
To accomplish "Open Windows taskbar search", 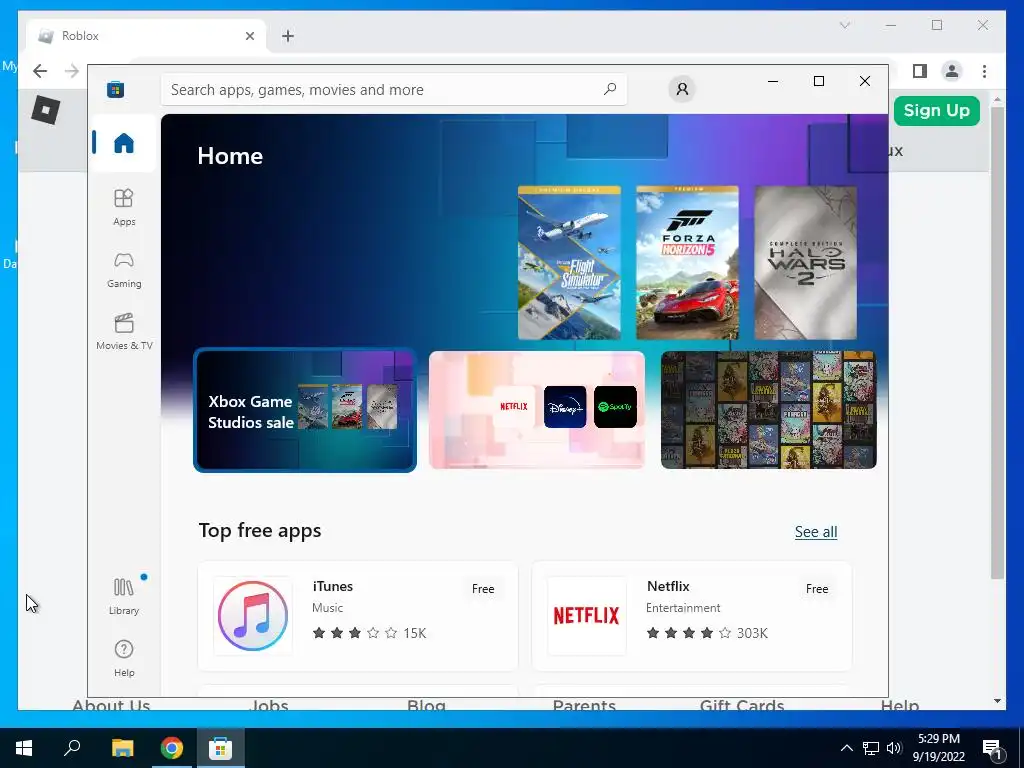I will point(72,748).
